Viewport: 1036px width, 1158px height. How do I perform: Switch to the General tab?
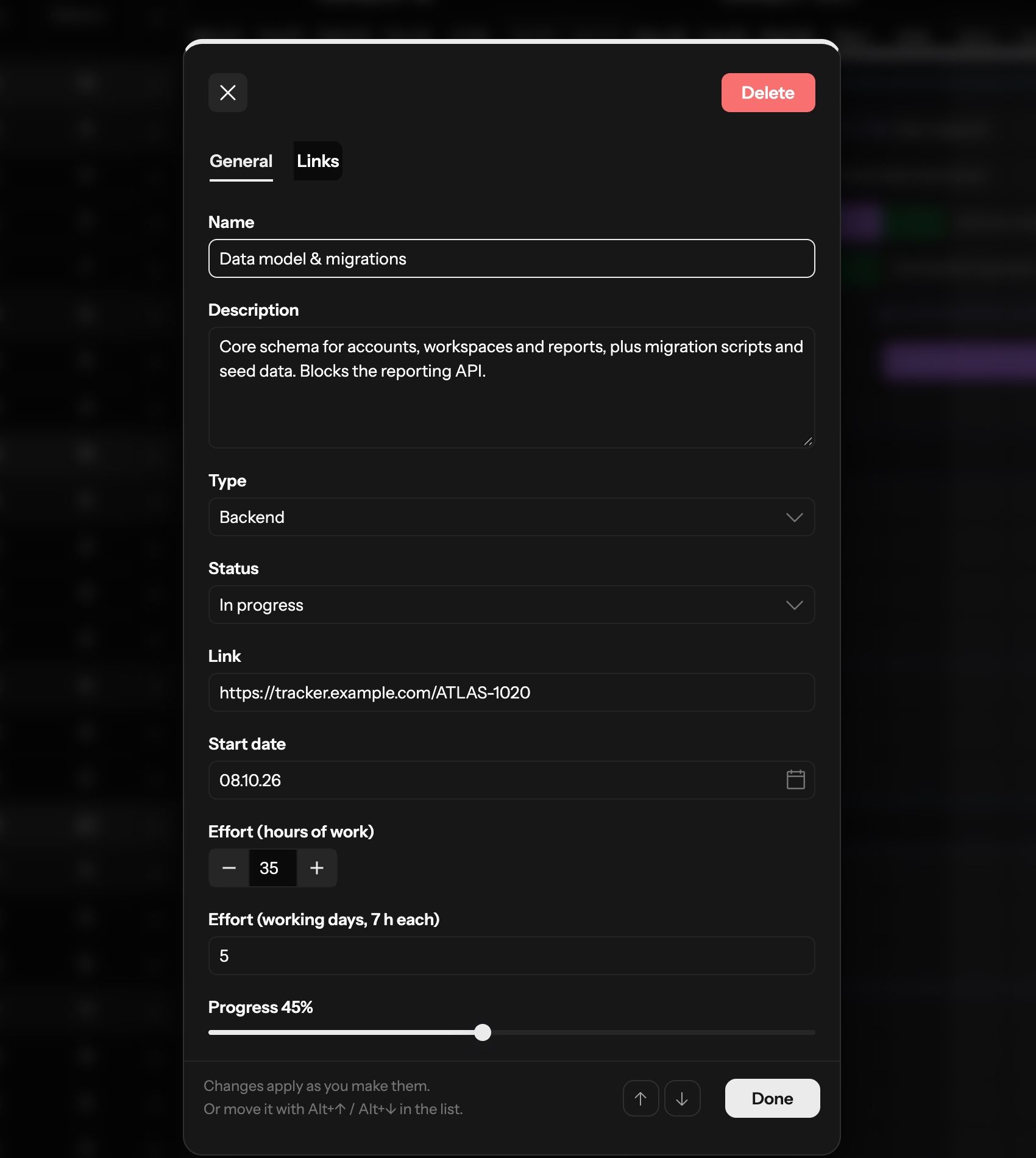point(241,161)
